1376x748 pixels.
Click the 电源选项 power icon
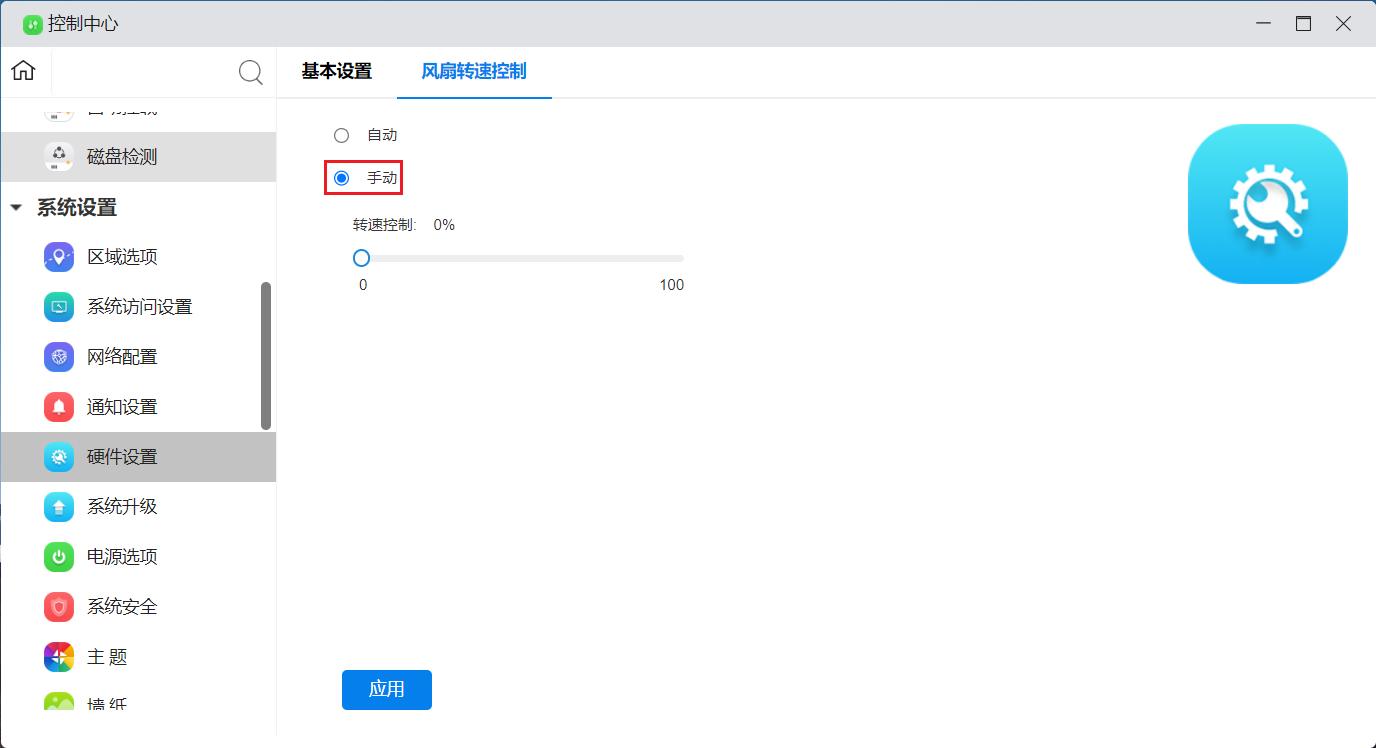[59, 557]
